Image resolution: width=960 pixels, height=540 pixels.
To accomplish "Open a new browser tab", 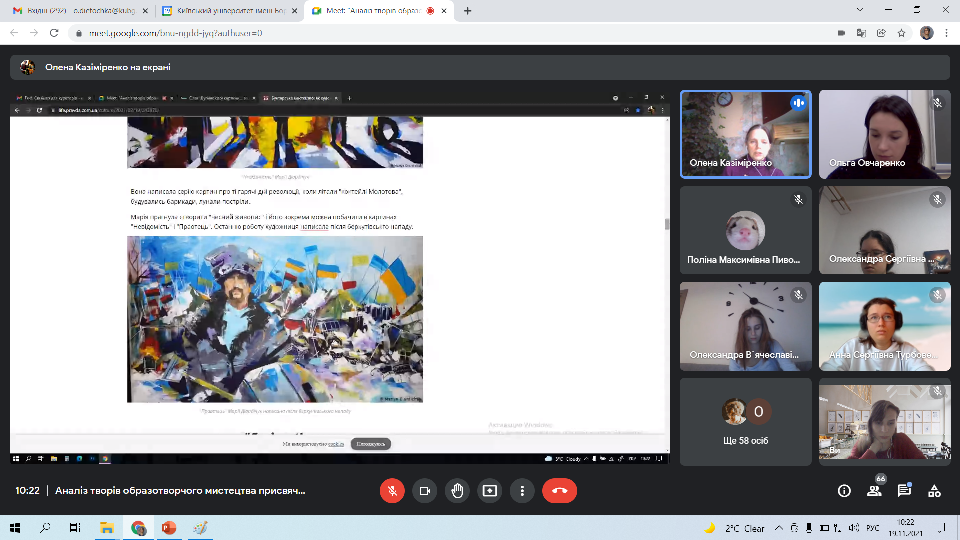I will 468,11.
